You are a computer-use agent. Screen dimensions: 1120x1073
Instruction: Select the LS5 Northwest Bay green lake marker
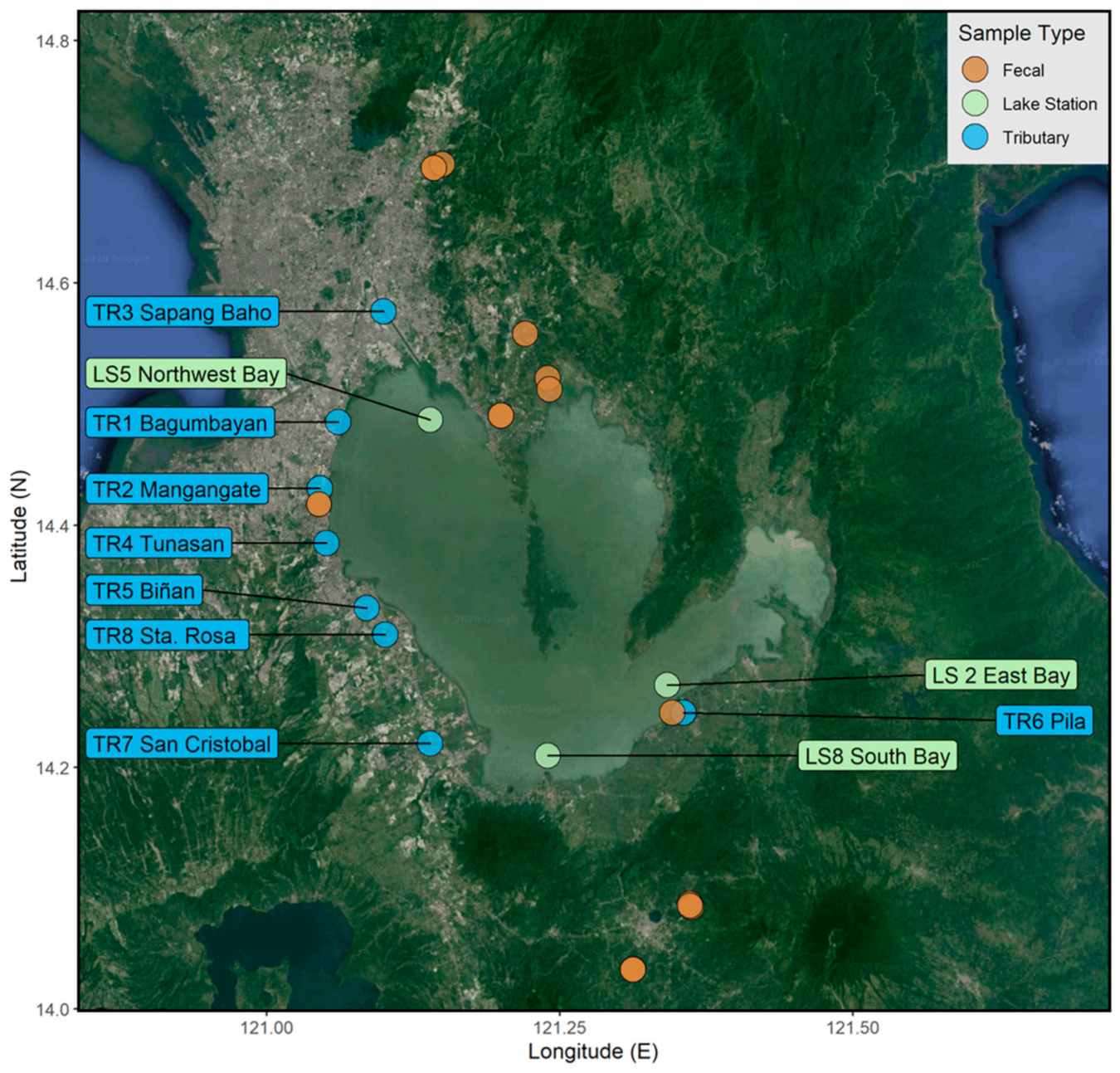(429, 419)
